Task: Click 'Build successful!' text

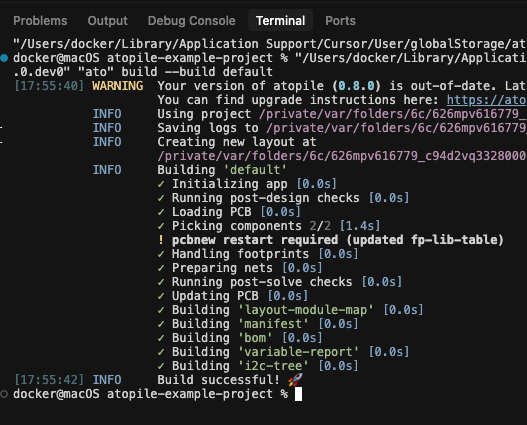Action: tap(218, 380)
